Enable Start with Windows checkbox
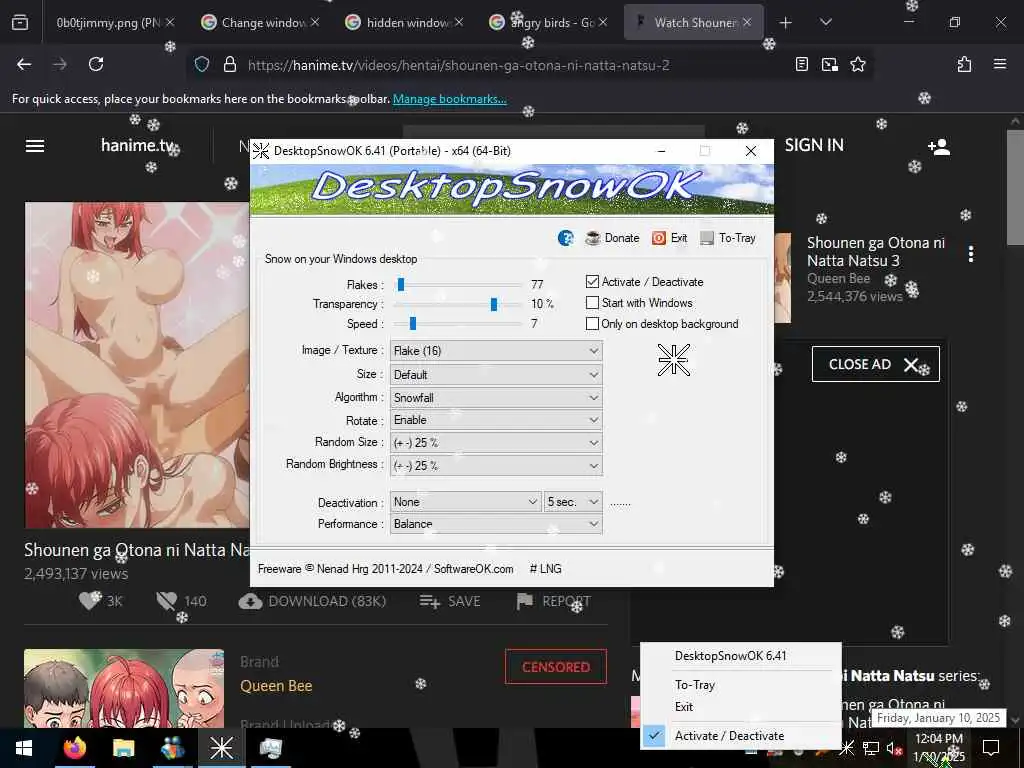Screen dimensions: 1024x768 tap(592, 302)
